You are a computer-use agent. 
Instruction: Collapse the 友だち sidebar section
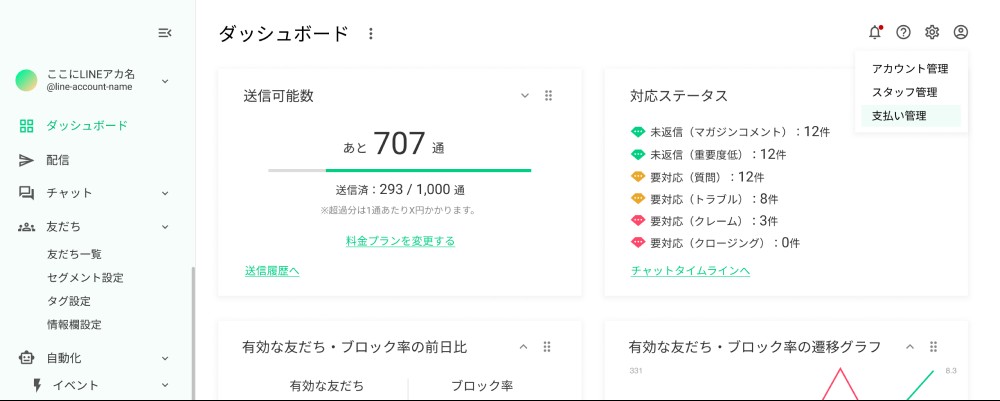tap(165, 227)
